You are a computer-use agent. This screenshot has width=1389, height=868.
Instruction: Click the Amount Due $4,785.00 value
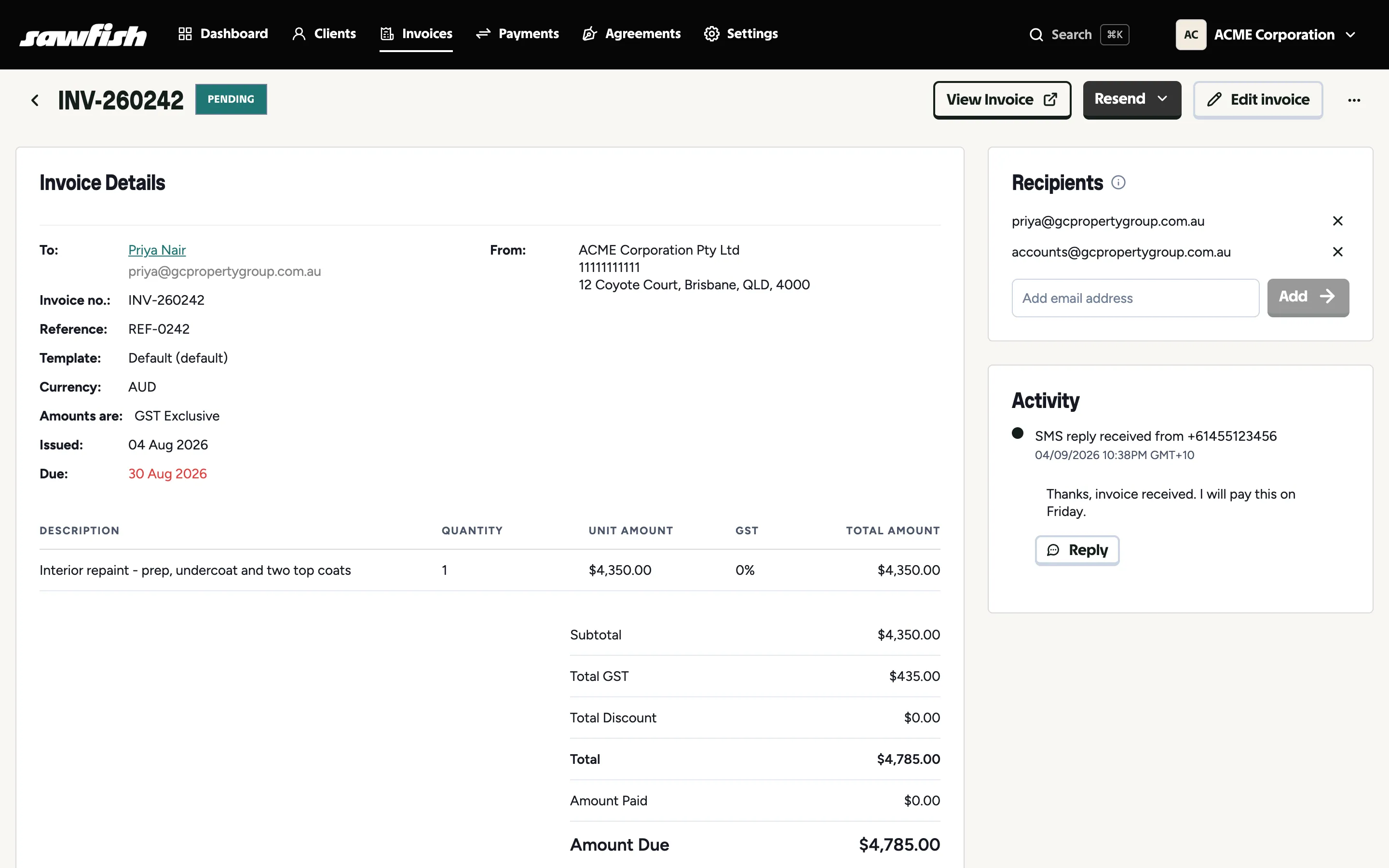899,844
